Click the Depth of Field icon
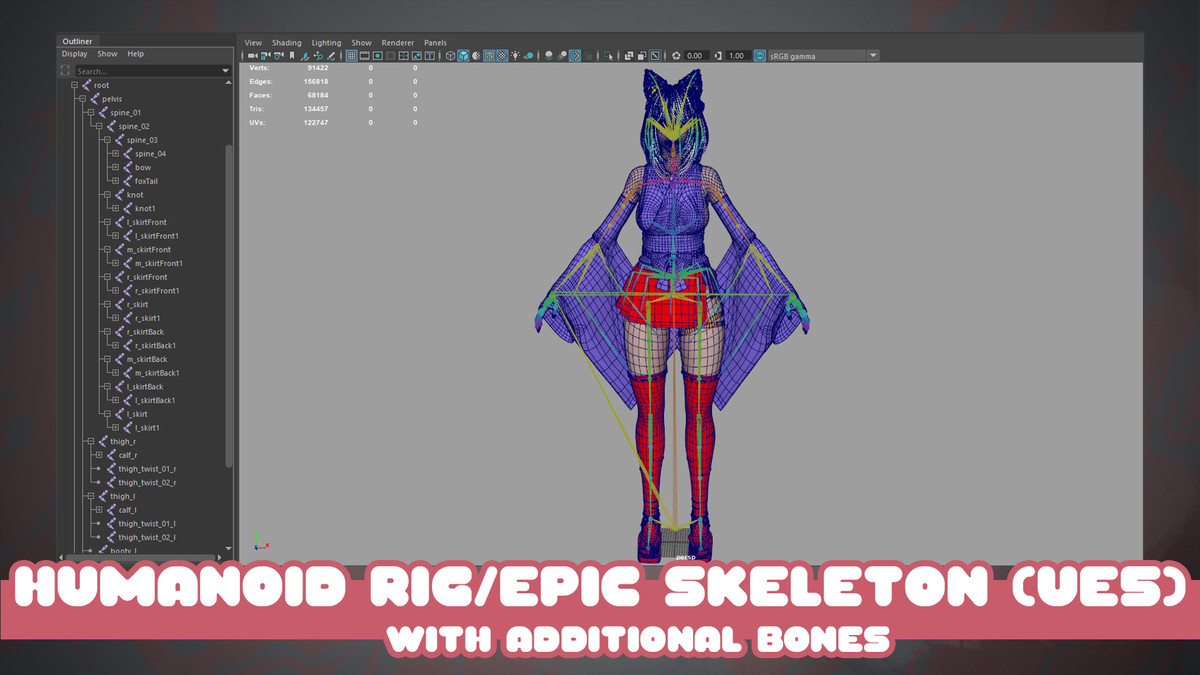 (588, 56)
